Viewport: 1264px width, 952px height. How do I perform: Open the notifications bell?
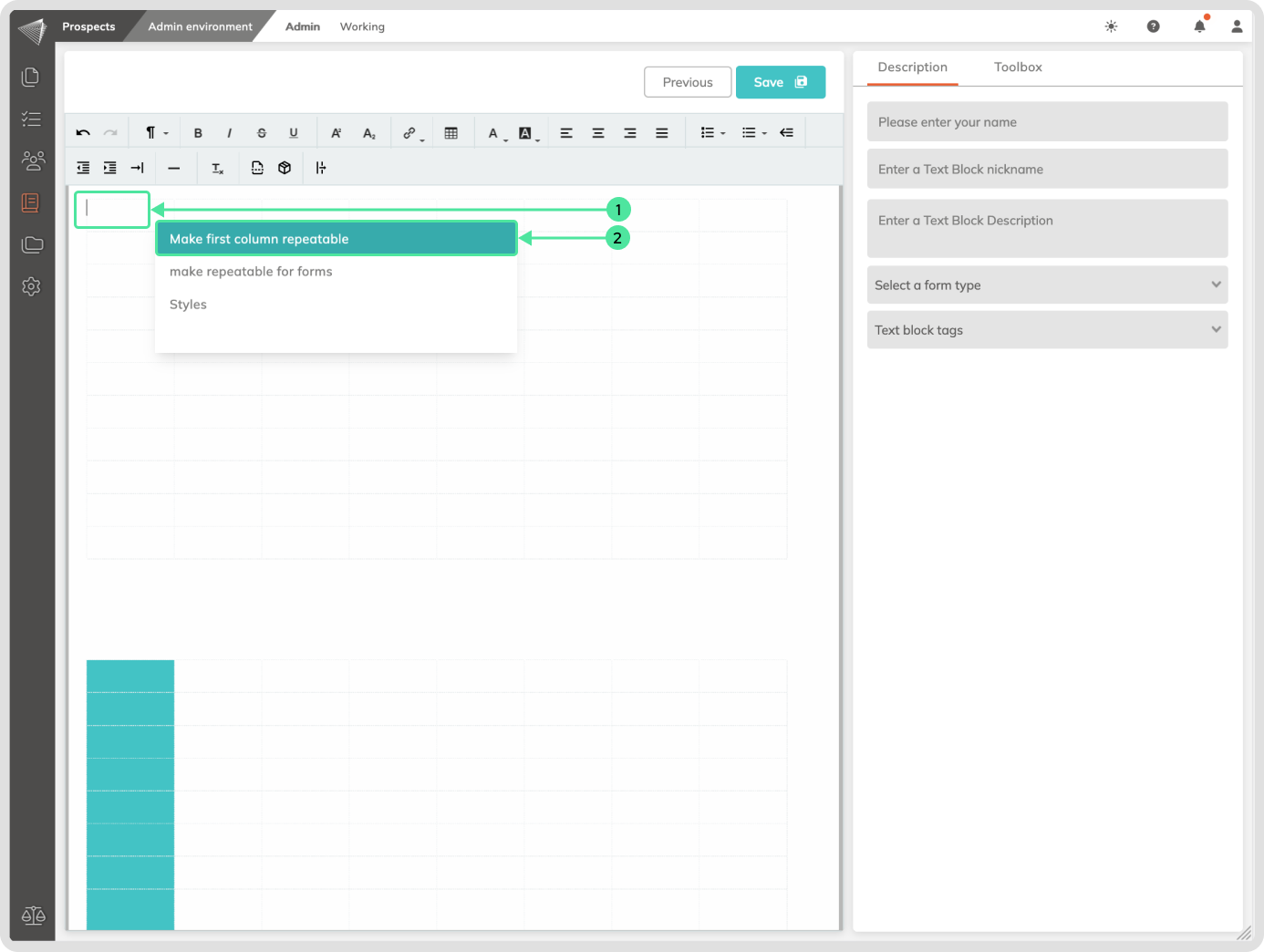(x=1199, y=26)
